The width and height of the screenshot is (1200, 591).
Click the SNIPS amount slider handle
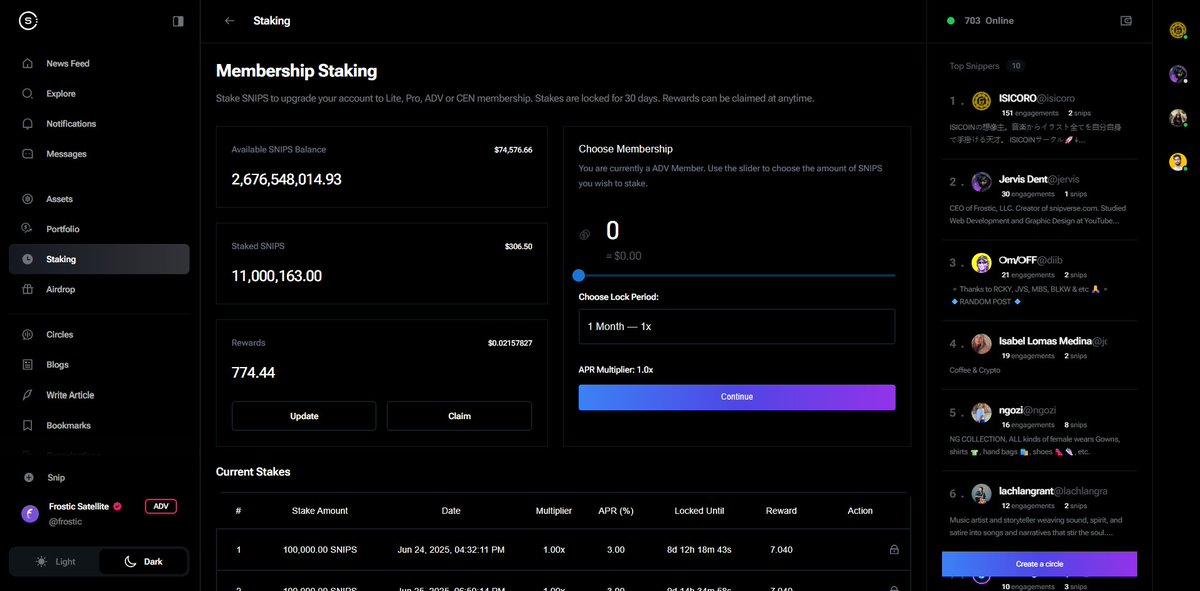579,275
